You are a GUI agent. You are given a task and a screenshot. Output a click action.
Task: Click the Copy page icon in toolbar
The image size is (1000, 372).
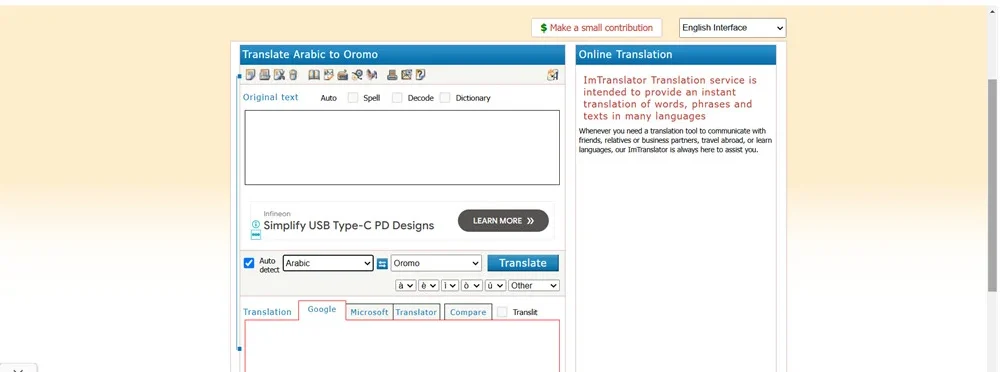pyautogui.click(x=251, y=75)
